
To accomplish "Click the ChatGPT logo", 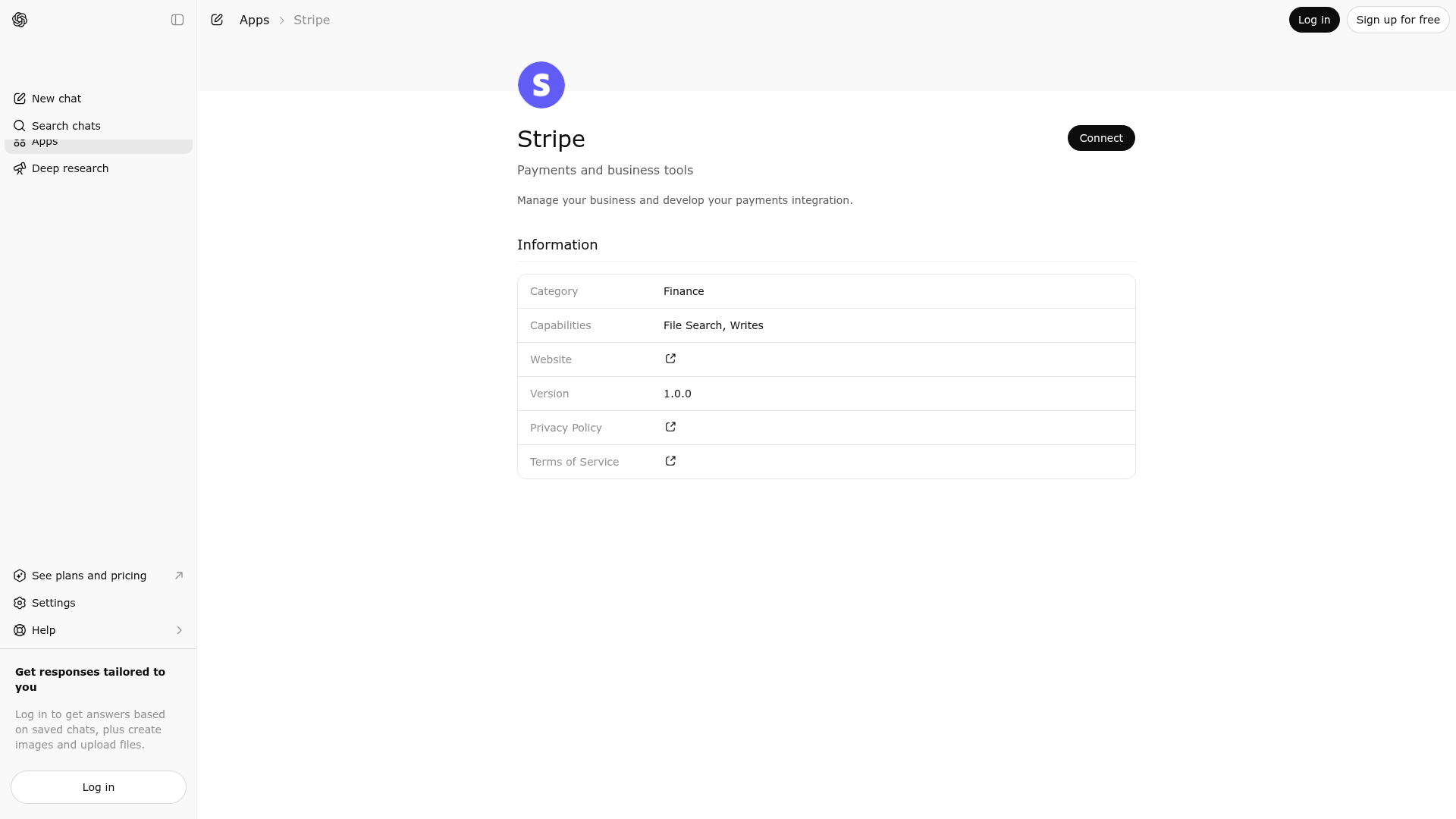I will 20,20.
